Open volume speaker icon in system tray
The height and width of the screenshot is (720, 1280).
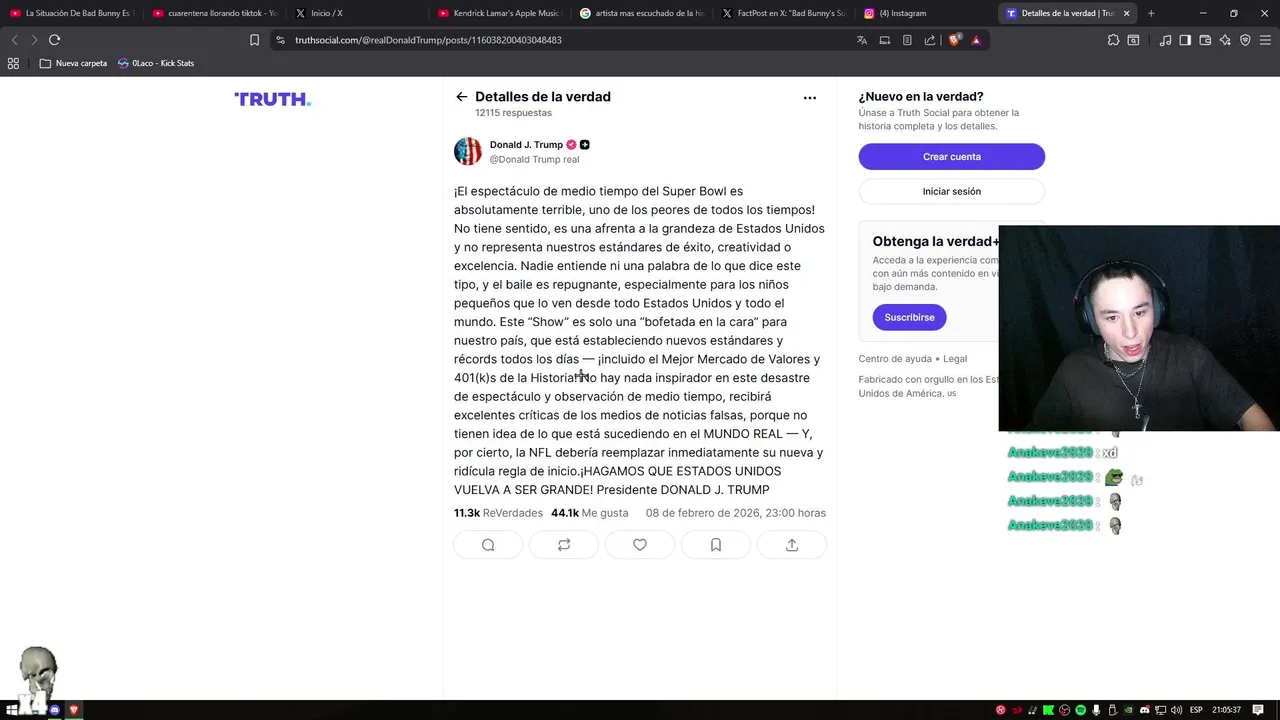(1176, 710)
